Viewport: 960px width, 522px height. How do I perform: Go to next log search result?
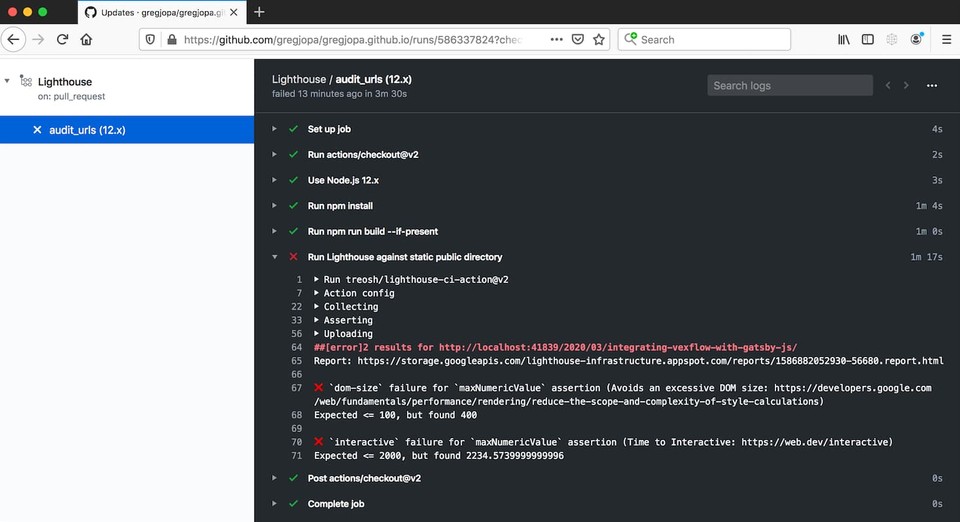coord(906,85)
